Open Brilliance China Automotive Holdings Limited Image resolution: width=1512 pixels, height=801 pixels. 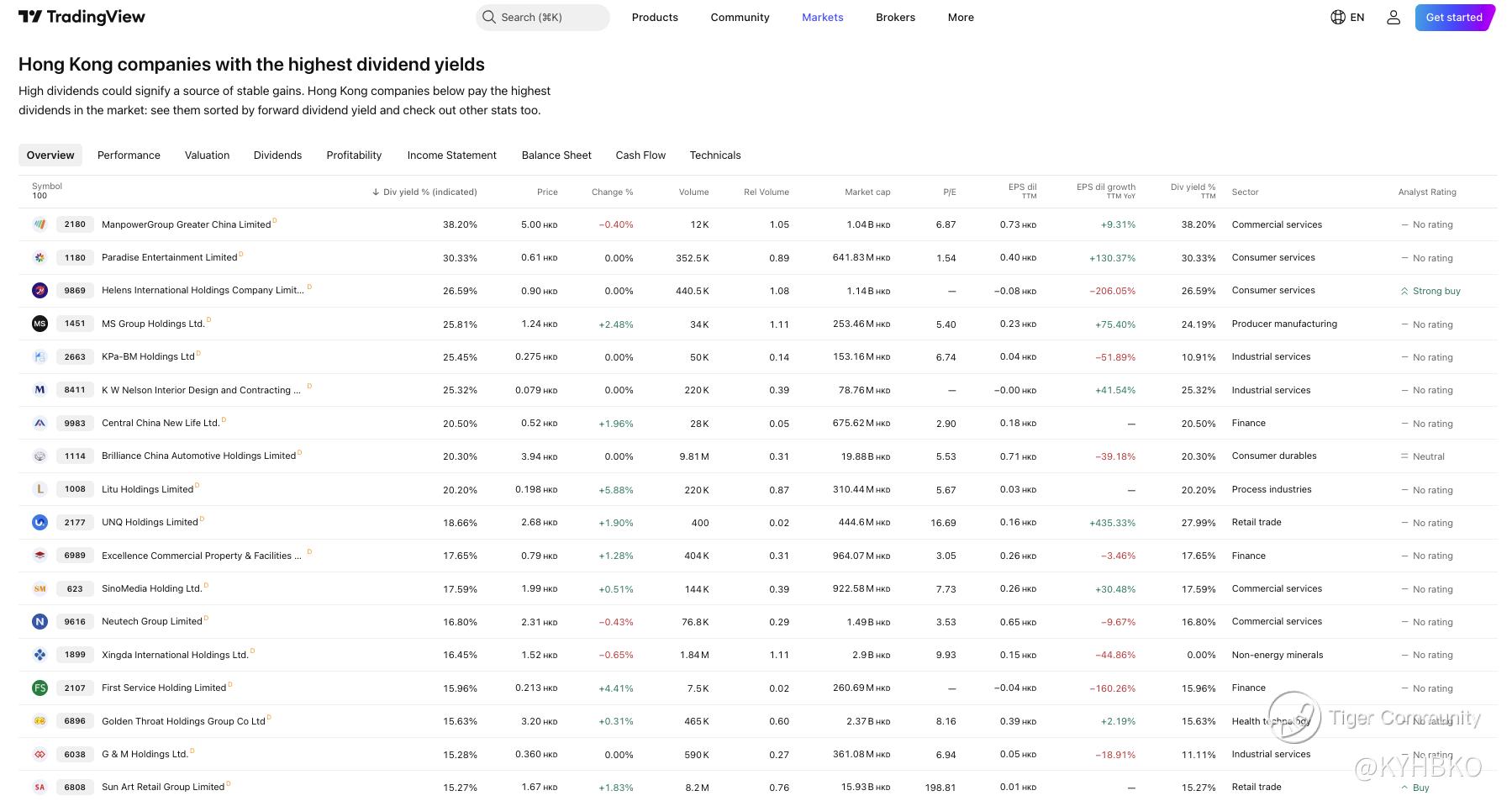[198, 456]
